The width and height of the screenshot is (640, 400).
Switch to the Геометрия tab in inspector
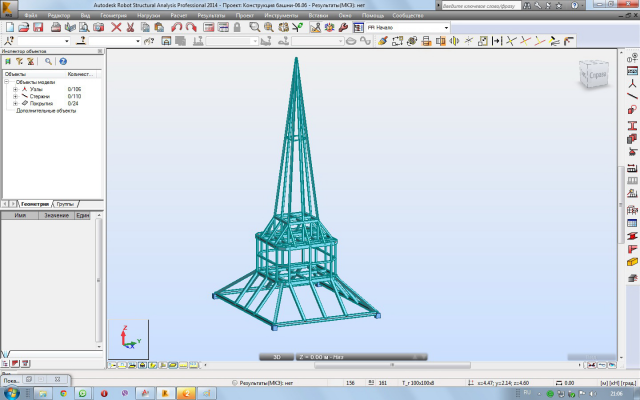[35, 204]
